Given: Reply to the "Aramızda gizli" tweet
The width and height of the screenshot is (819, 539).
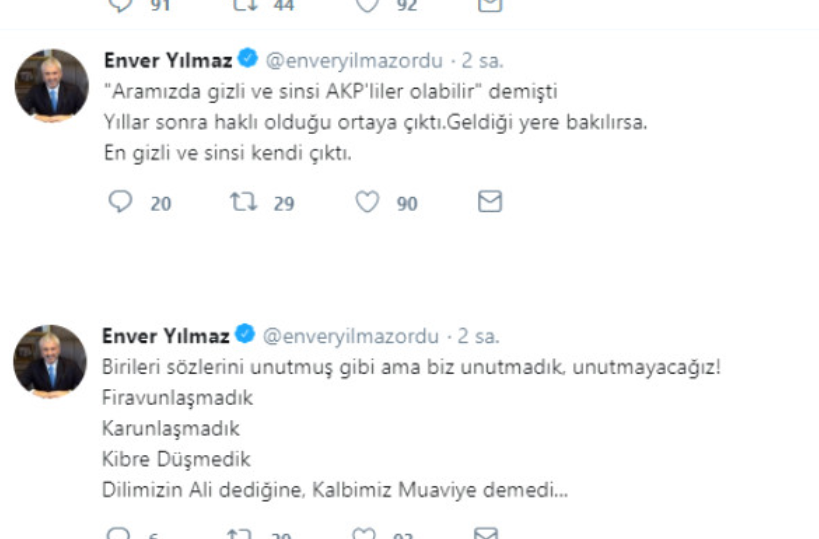Looking at the screenshot, I should (x=120, y=202).
